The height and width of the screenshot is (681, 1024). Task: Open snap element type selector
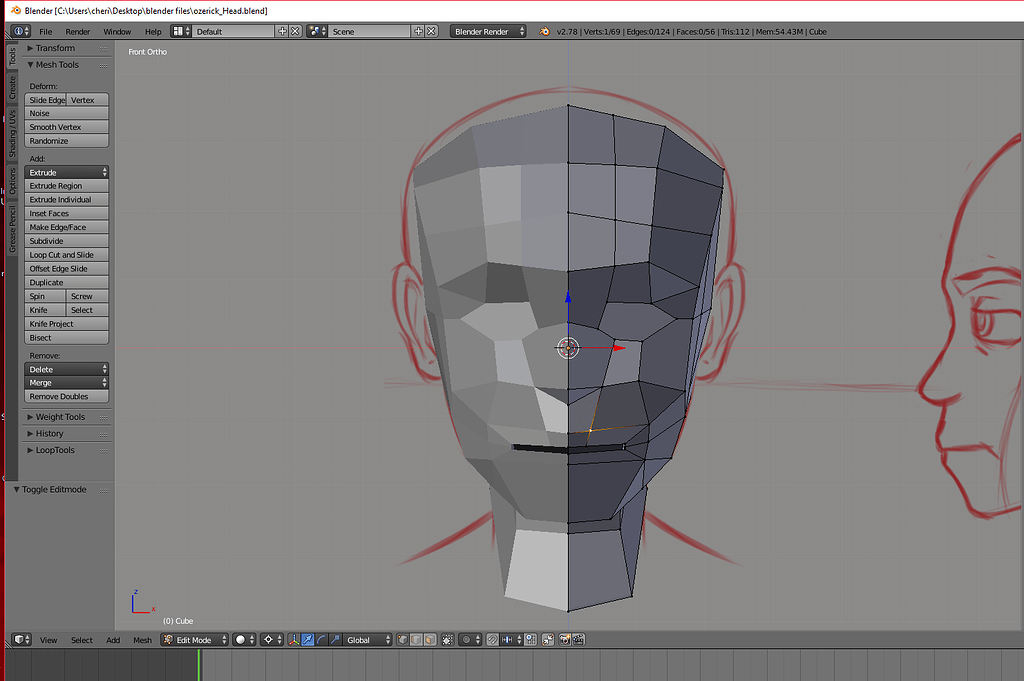511,640
